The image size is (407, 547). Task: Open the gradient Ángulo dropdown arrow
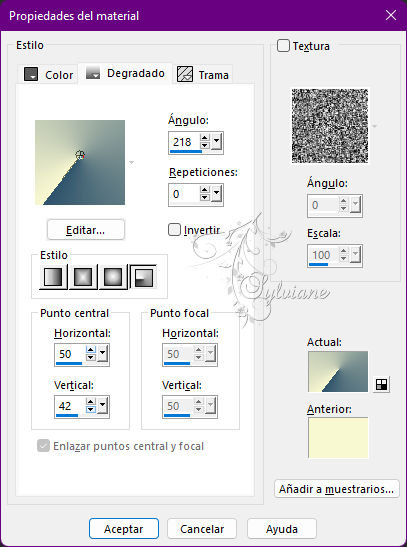[x=217, y=142]
